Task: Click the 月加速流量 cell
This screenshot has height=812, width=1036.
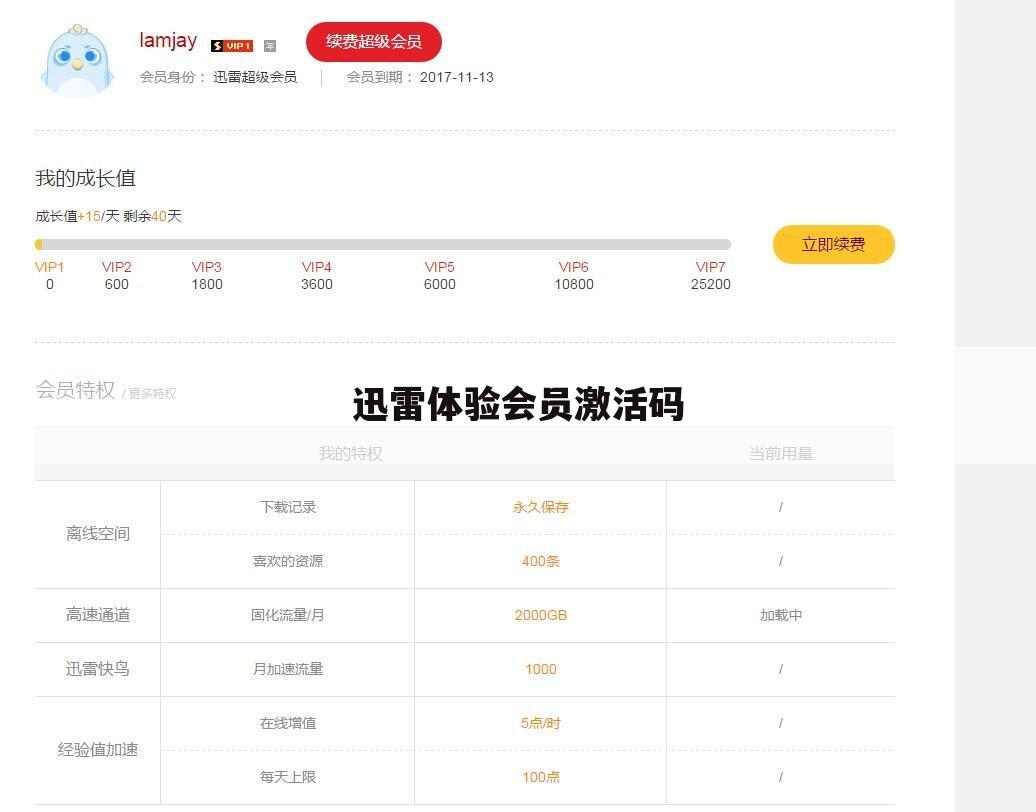Action: [x=287, y=669]
